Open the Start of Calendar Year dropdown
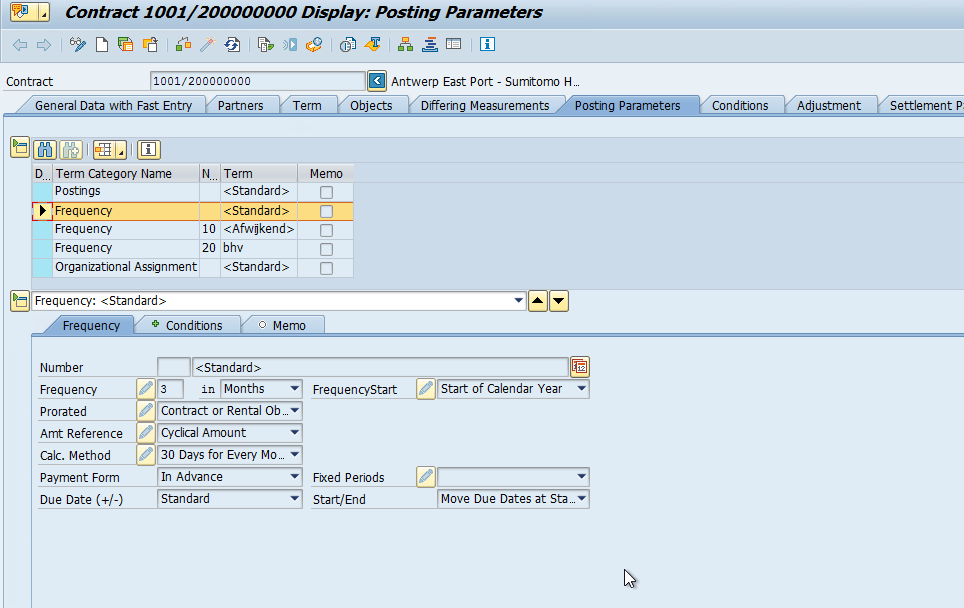 [581, 389]
